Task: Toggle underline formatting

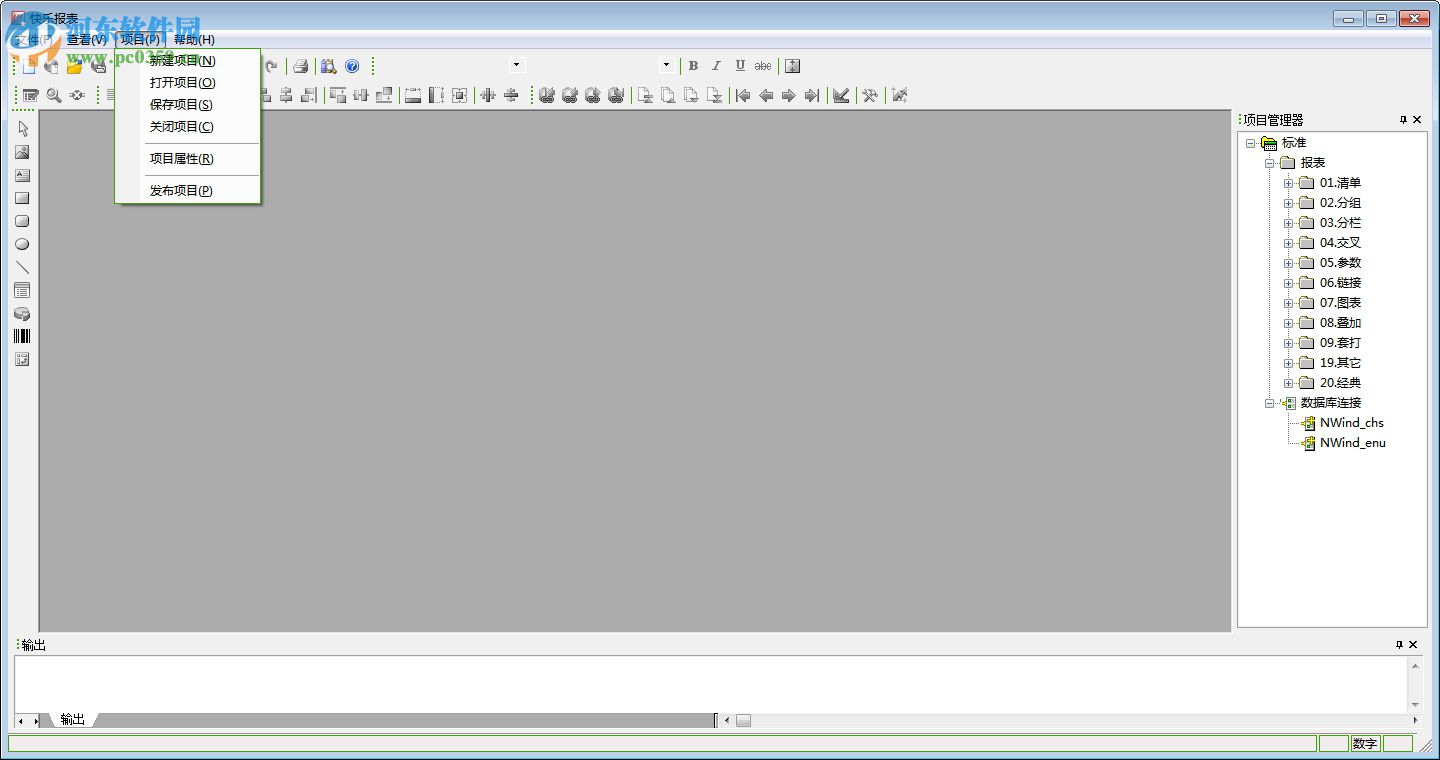Action: click(740, 66)
